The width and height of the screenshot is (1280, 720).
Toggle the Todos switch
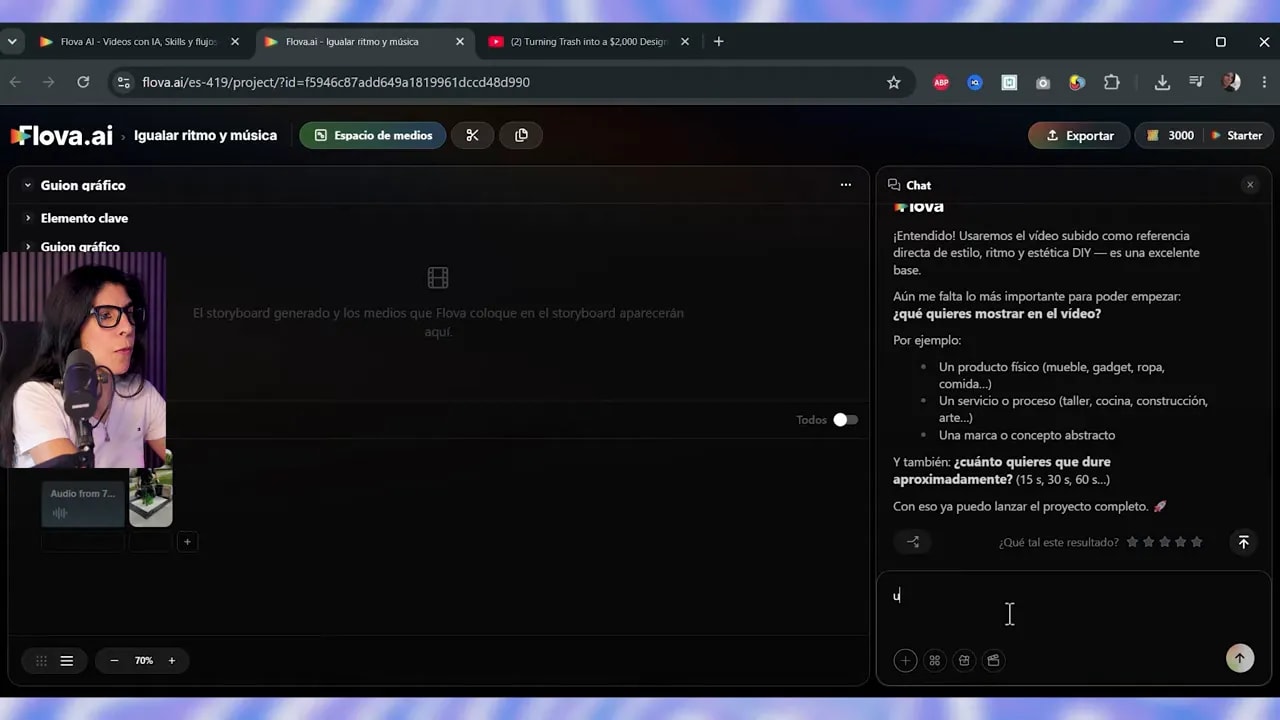[845, 420]
